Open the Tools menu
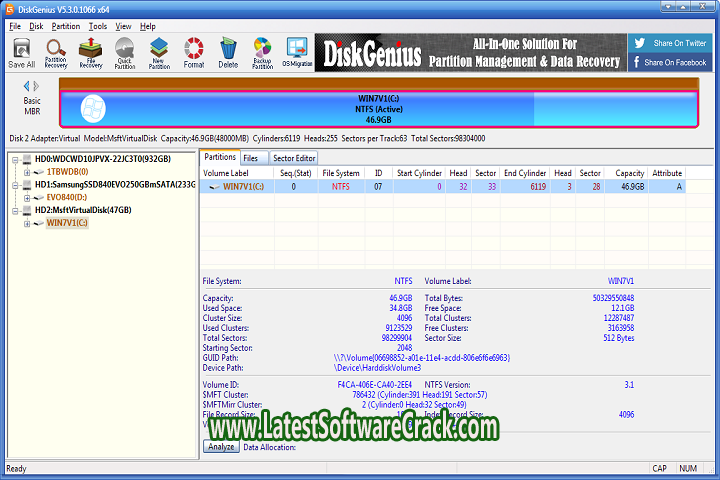The width and height of the screenshot is (720, 480). 98,26
